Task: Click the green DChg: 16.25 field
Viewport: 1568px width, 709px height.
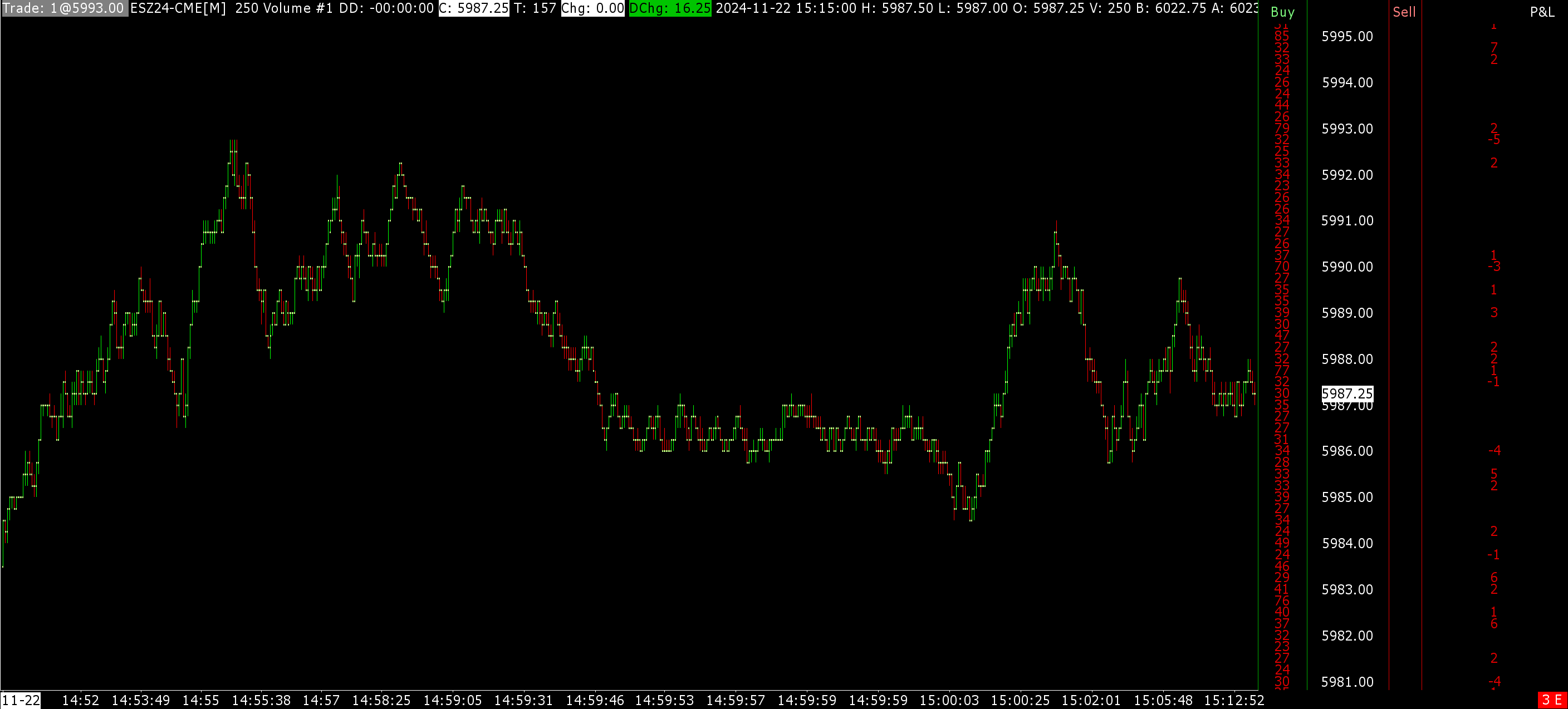Action: 669,8
